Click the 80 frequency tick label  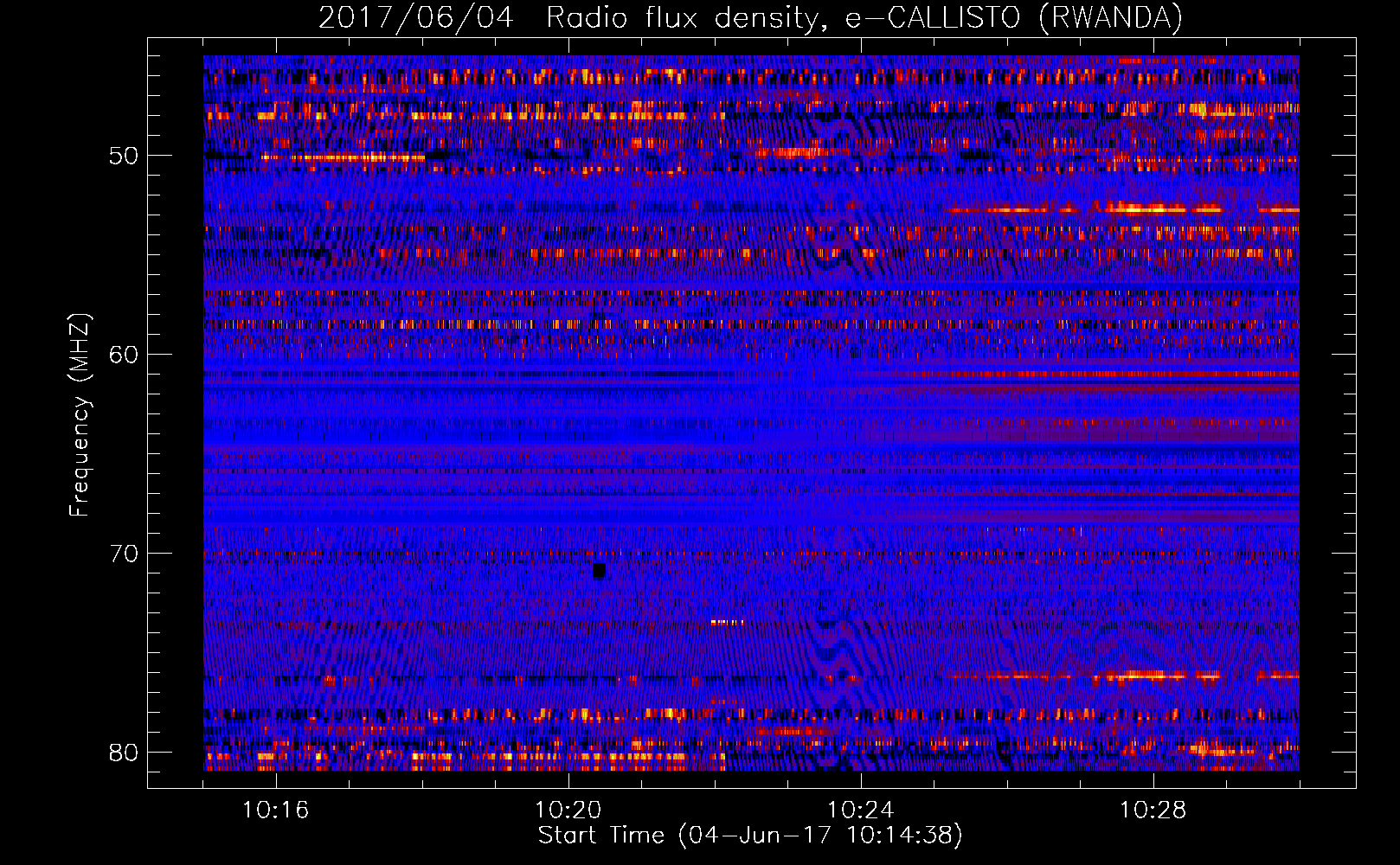(123, 753)
